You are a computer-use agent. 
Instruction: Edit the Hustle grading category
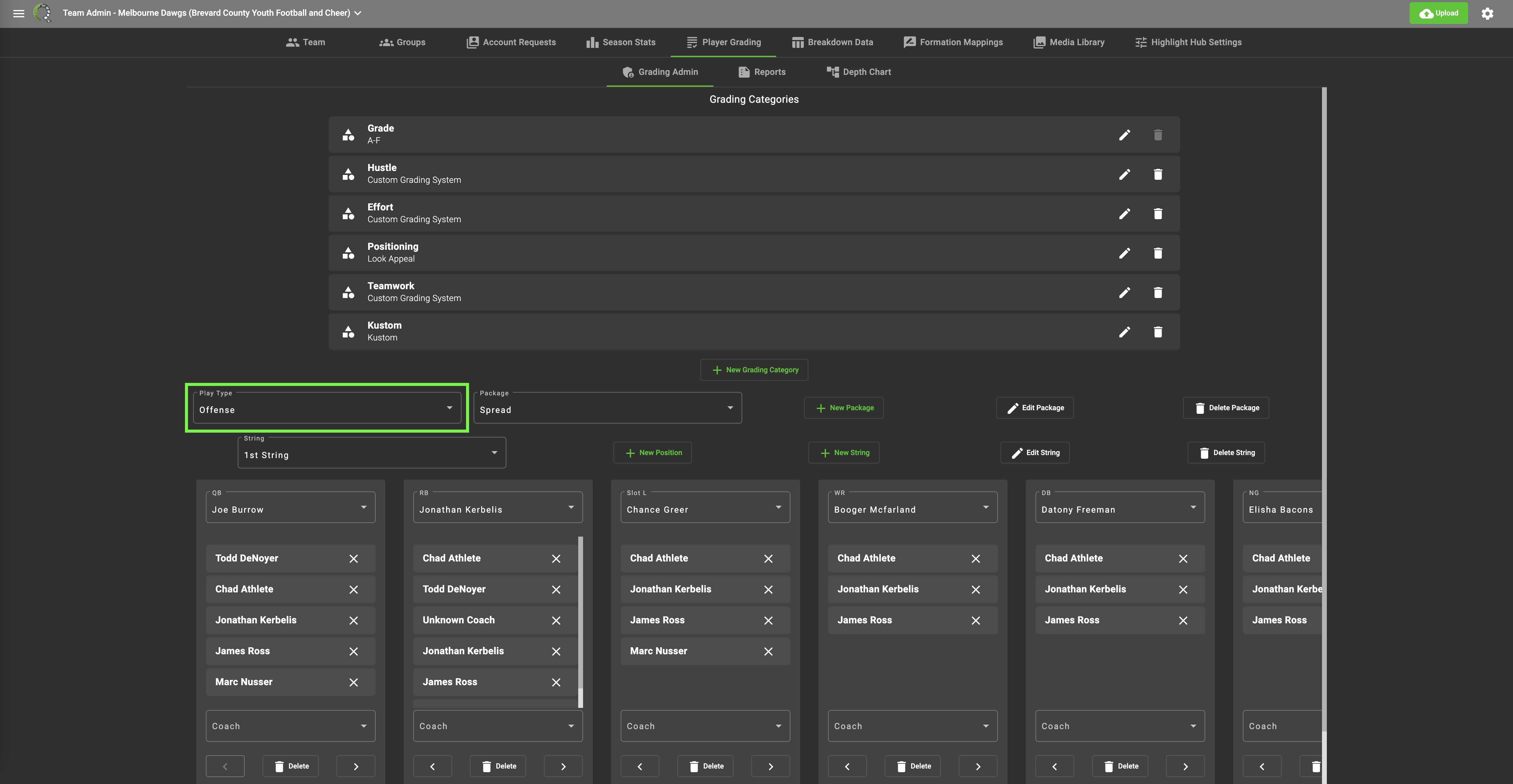1124,174
